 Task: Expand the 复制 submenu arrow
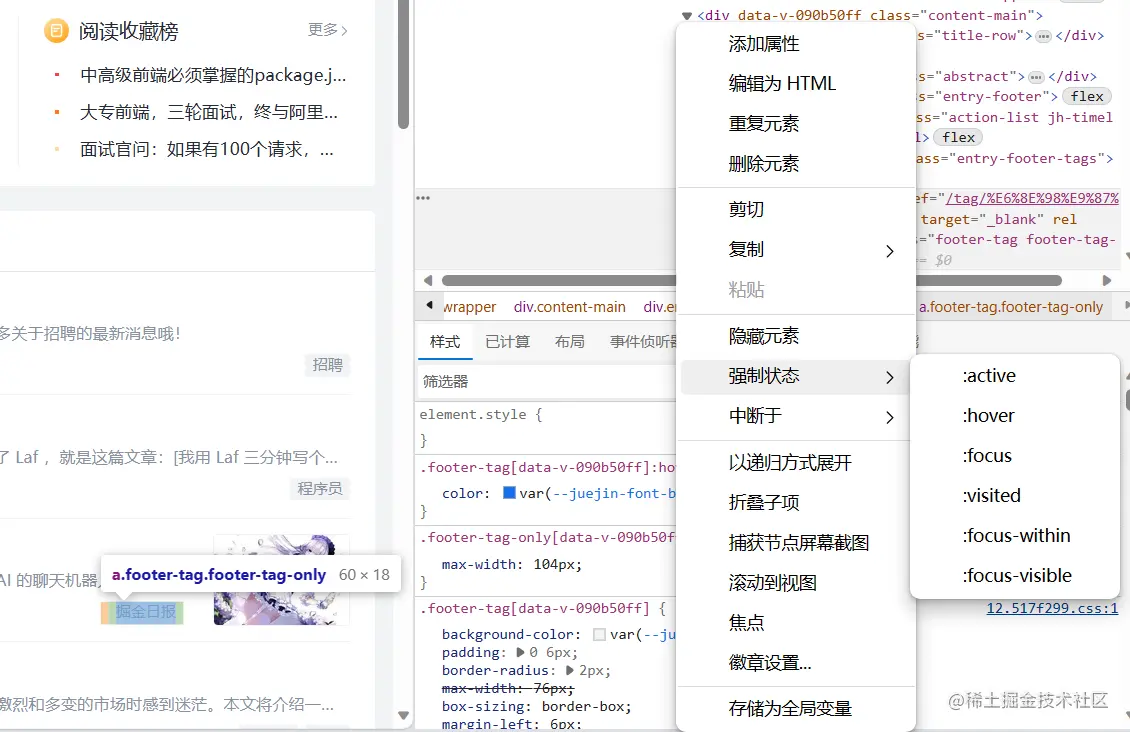coord(889,251)
